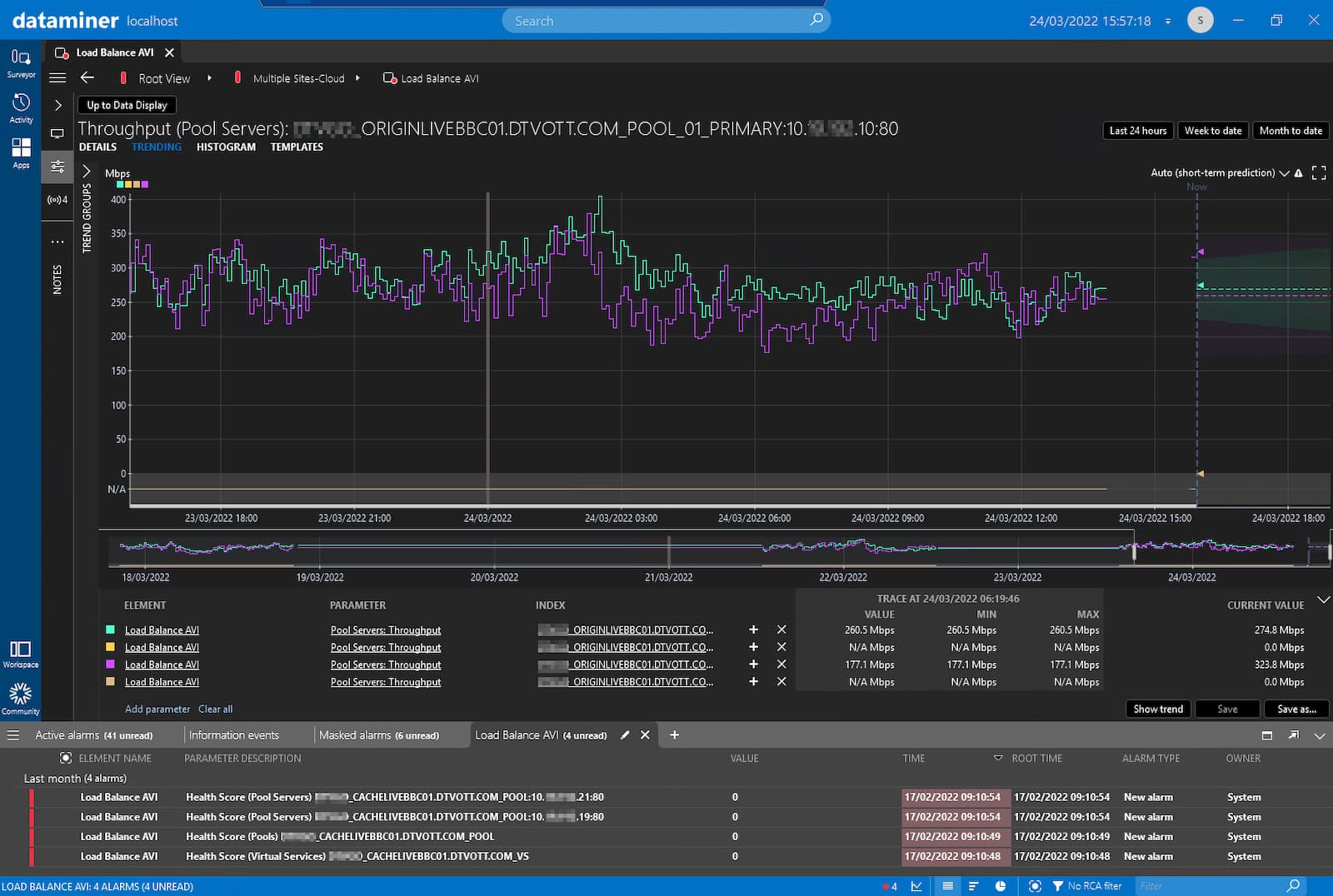This screenshot has width=1333, height=896.
Task: Click the teal swatch in first parameter row
Action: (x=110, y=630)
